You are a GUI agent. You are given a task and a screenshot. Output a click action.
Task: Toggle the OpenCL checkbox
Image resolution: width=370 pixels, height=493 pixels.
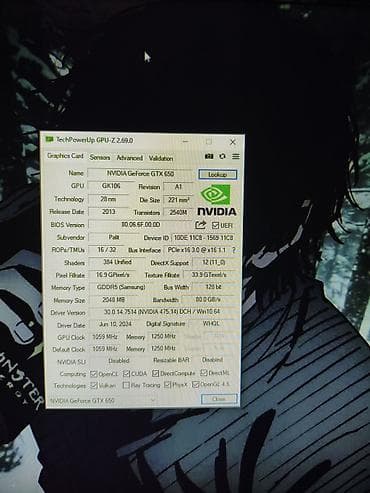pos(94,374)
